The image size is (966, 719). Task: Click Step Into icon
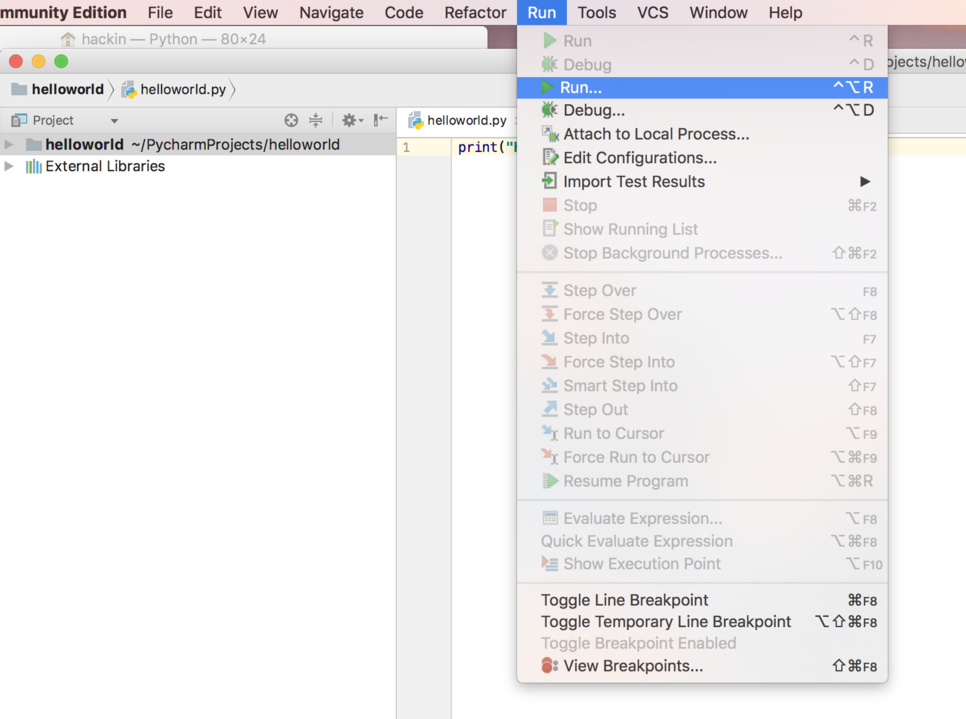pyautogui.click(x=550, y=338)
